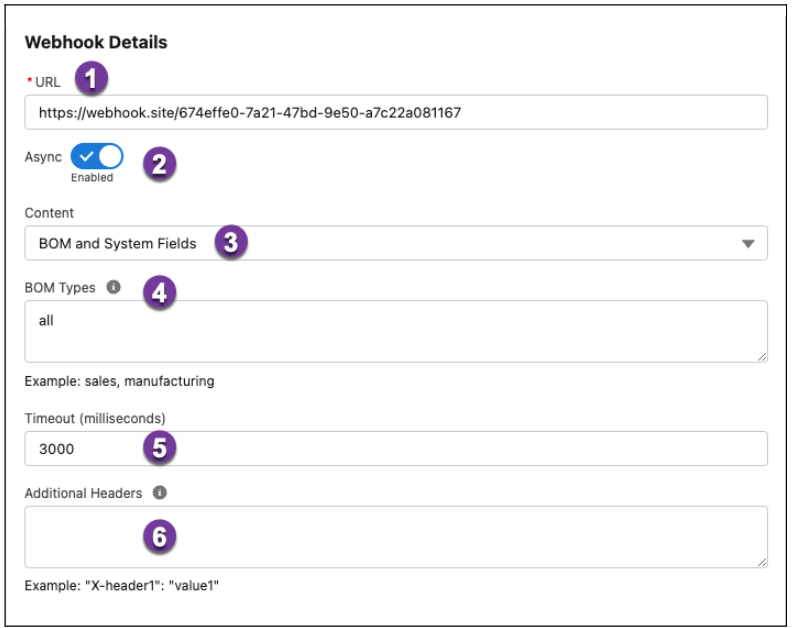
Task: Click the 'Enabled' label under Async
Action: click(x=92, y=177)
